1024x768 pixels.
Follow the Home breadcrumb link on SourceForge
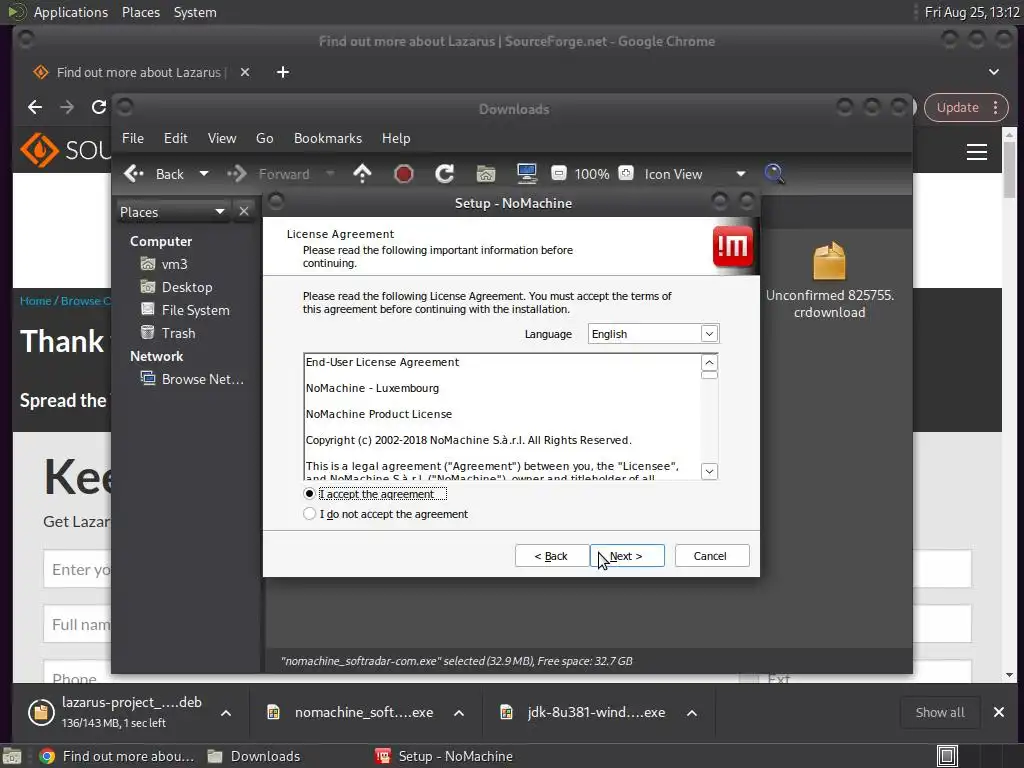(x=35, y=301)
